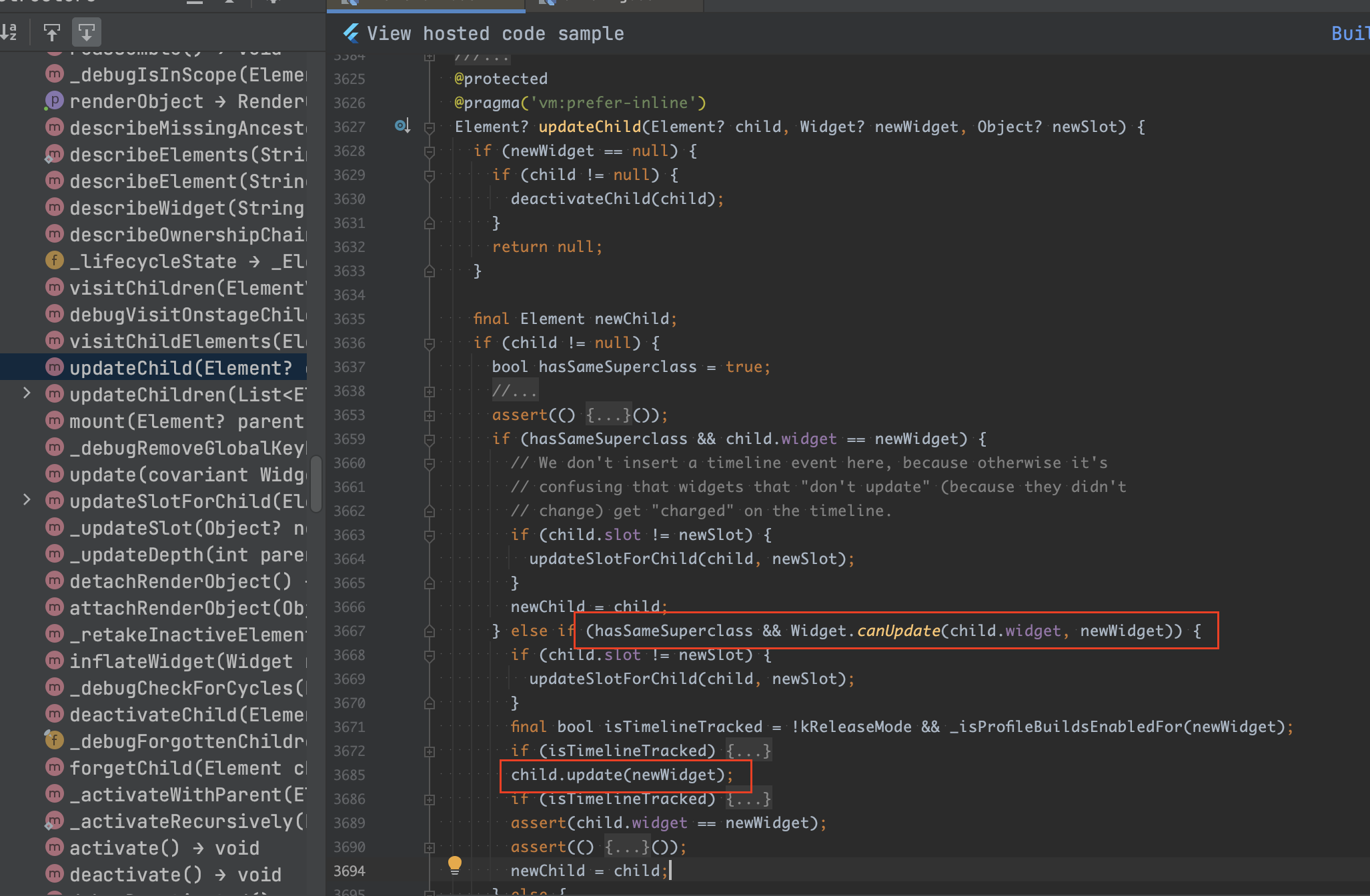1370x896 pixels.
Task: Click the method icon of visitChildren
Action: [x=55, y=287]
